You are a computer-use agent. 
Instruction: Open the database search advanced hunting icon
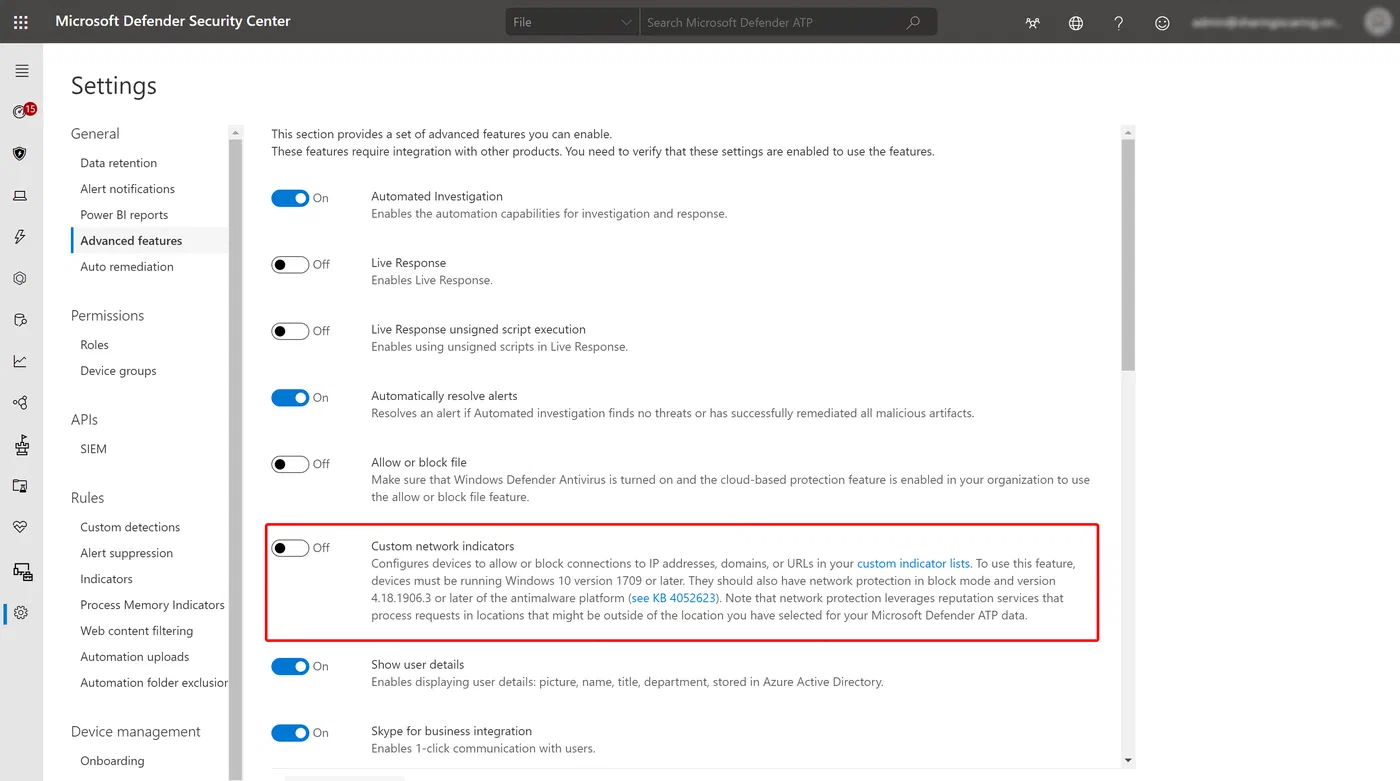[20, 320]
